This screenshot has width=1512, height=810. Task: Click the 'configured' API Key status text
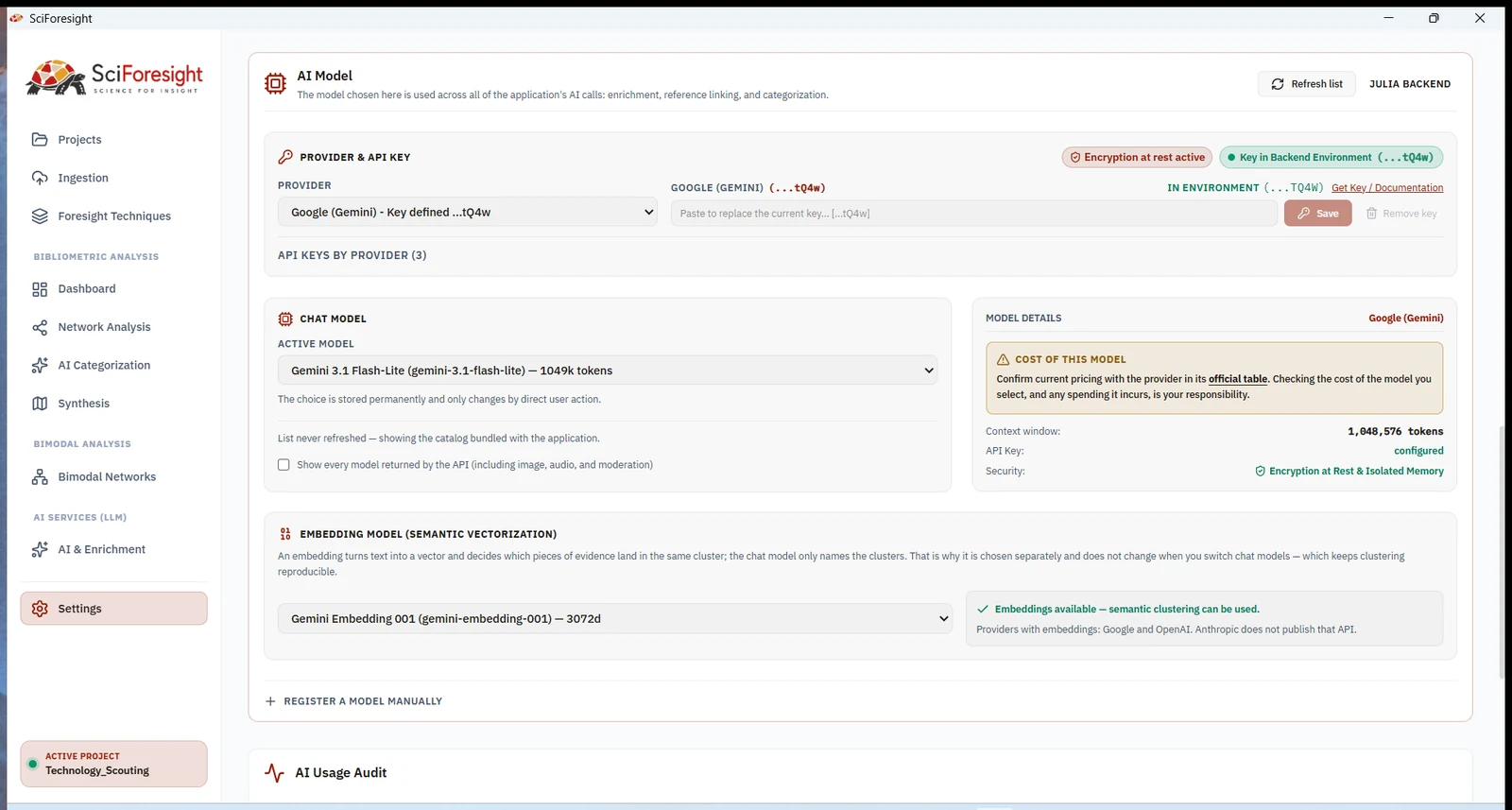1418,452
